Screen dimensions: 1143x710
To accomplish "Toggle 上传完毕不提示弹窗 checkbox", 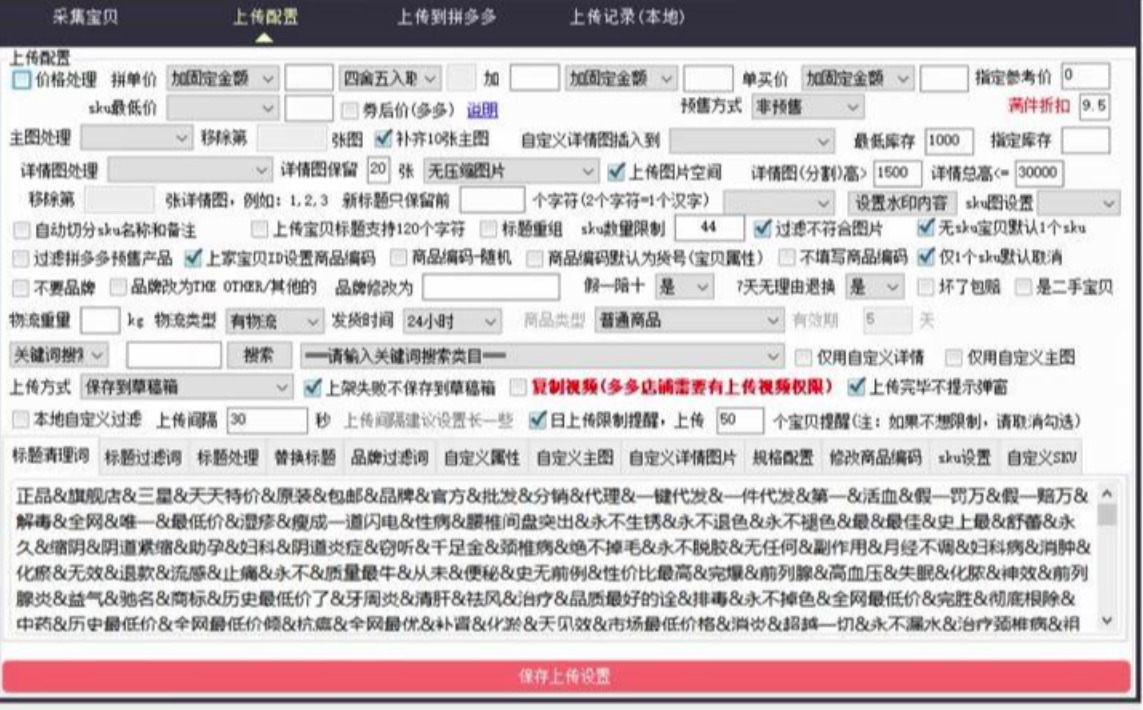I will (x=857, y=386).
